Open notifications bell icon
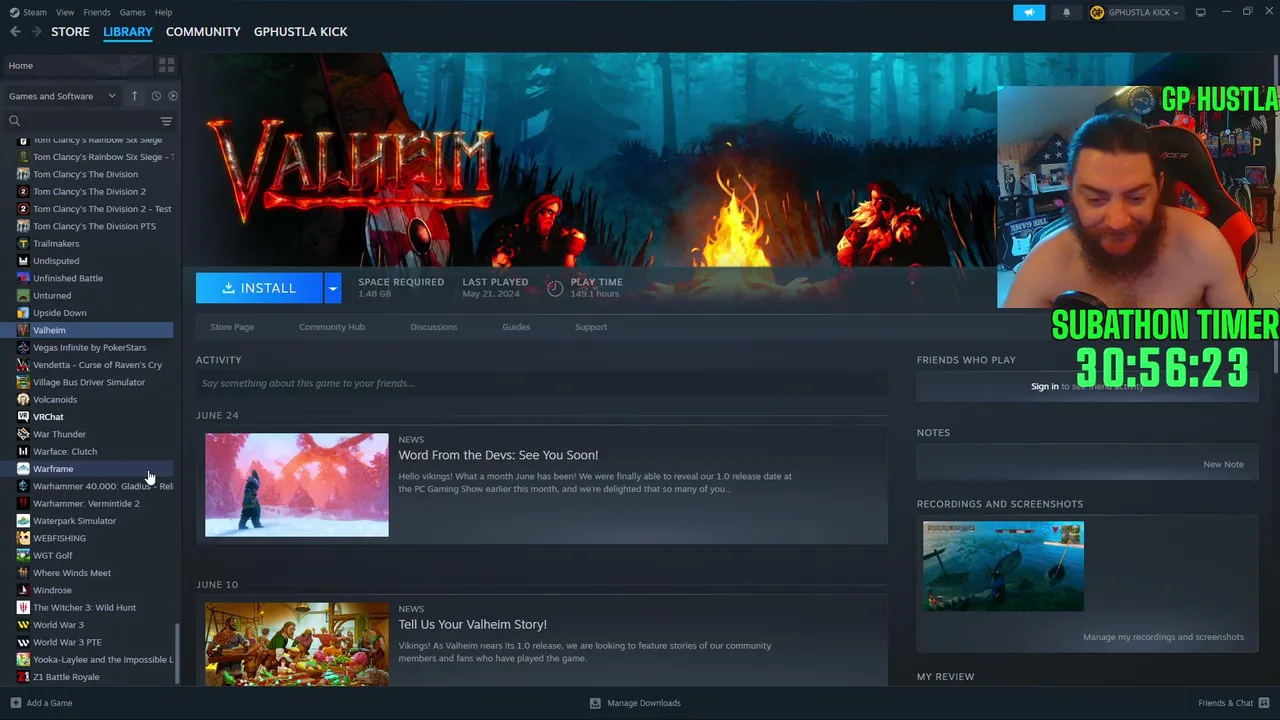 (x=1066, y=12)
